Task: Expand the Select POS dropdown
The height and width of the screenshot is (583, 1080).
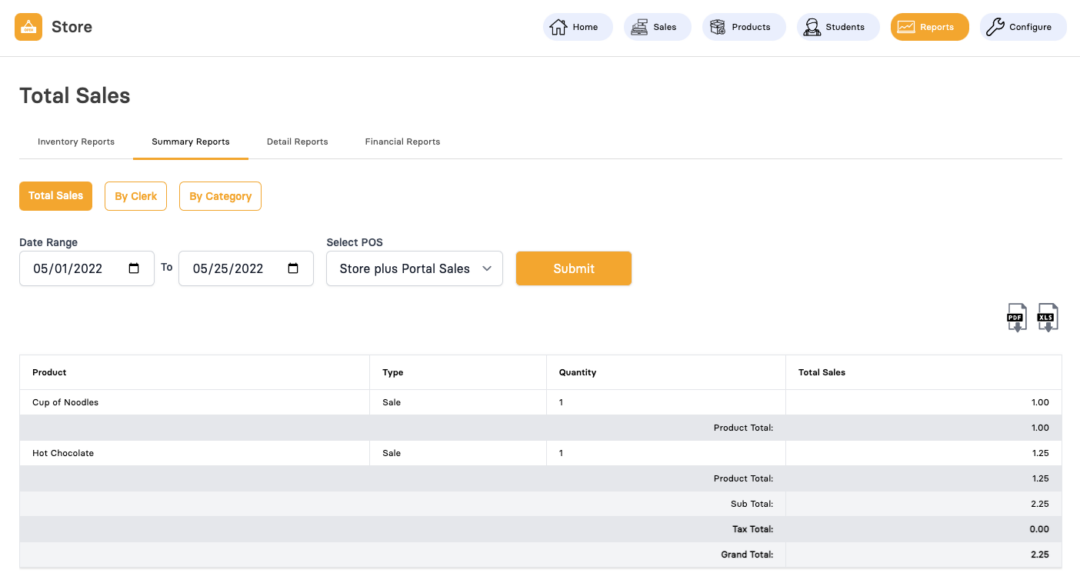Action: [415, 269]
